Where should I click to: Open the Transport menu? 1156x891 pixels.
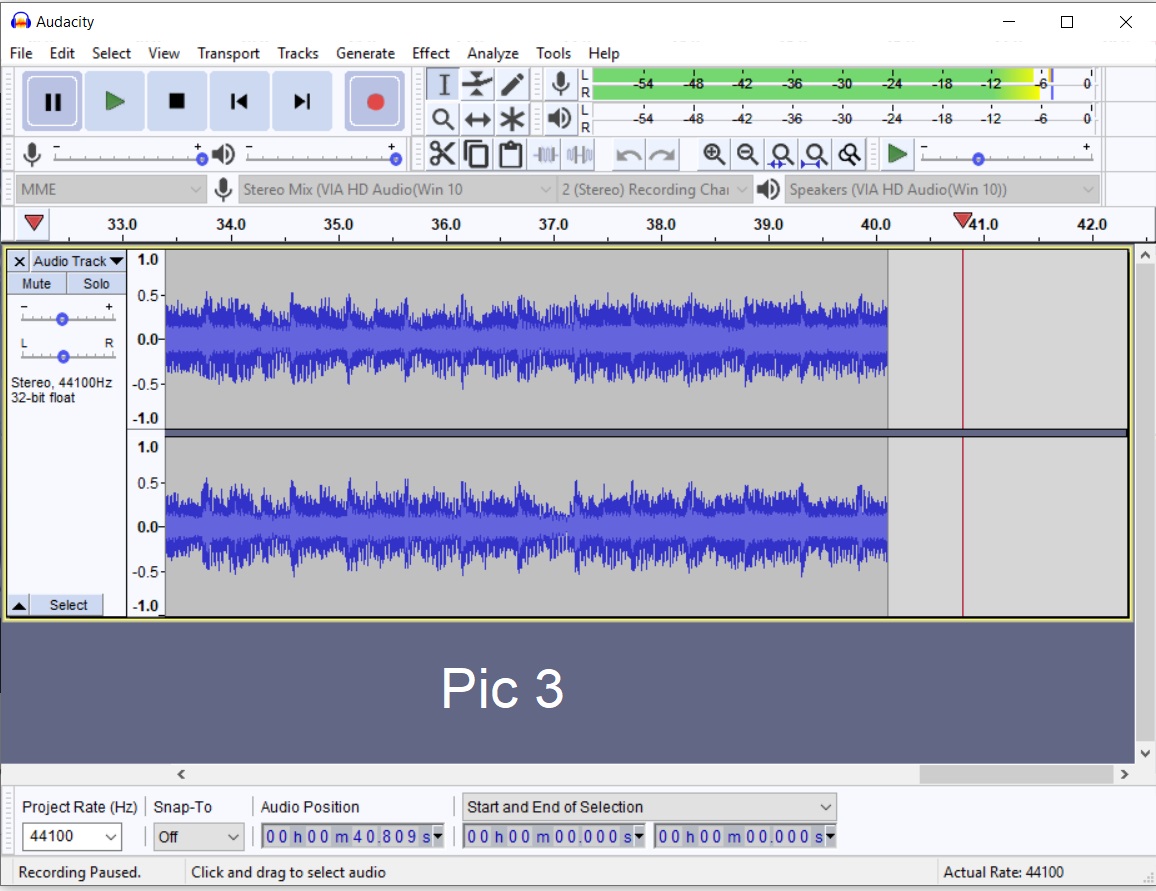[228, 53]
